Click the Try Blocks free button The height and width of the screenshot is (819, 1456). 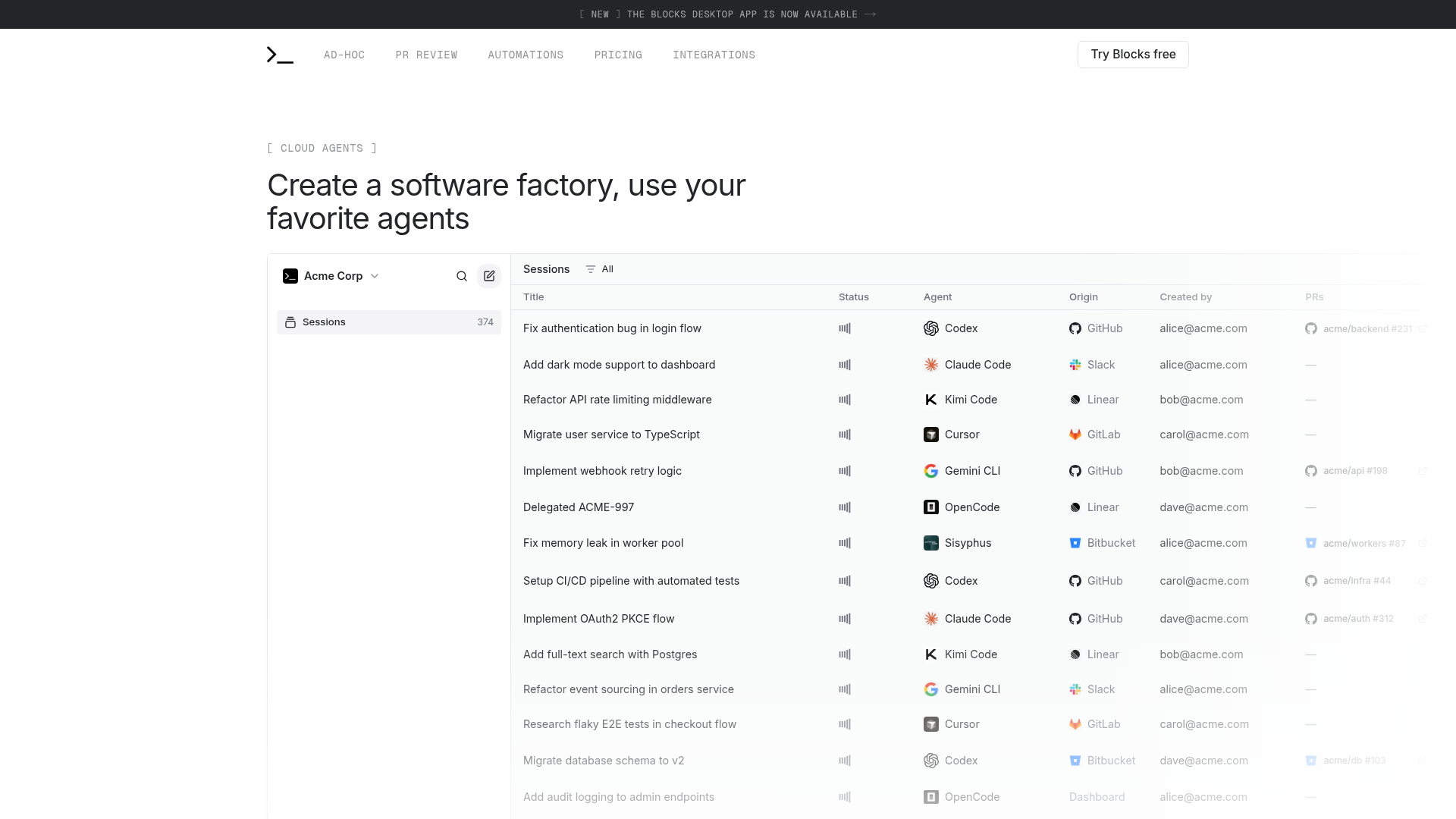tap(1133, 55)
